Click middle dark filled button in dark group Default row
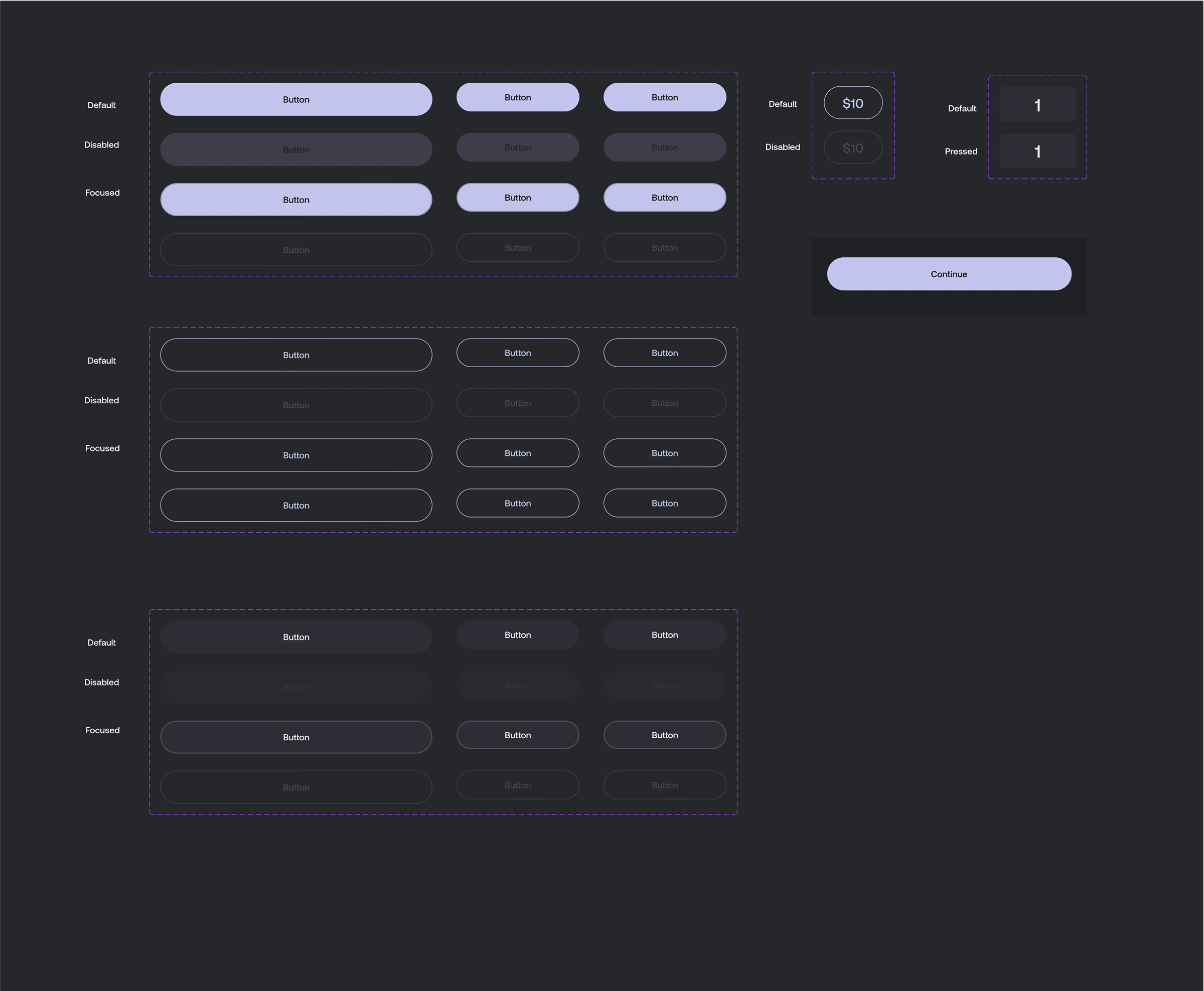1204x991 pixels. click(518, 635)
